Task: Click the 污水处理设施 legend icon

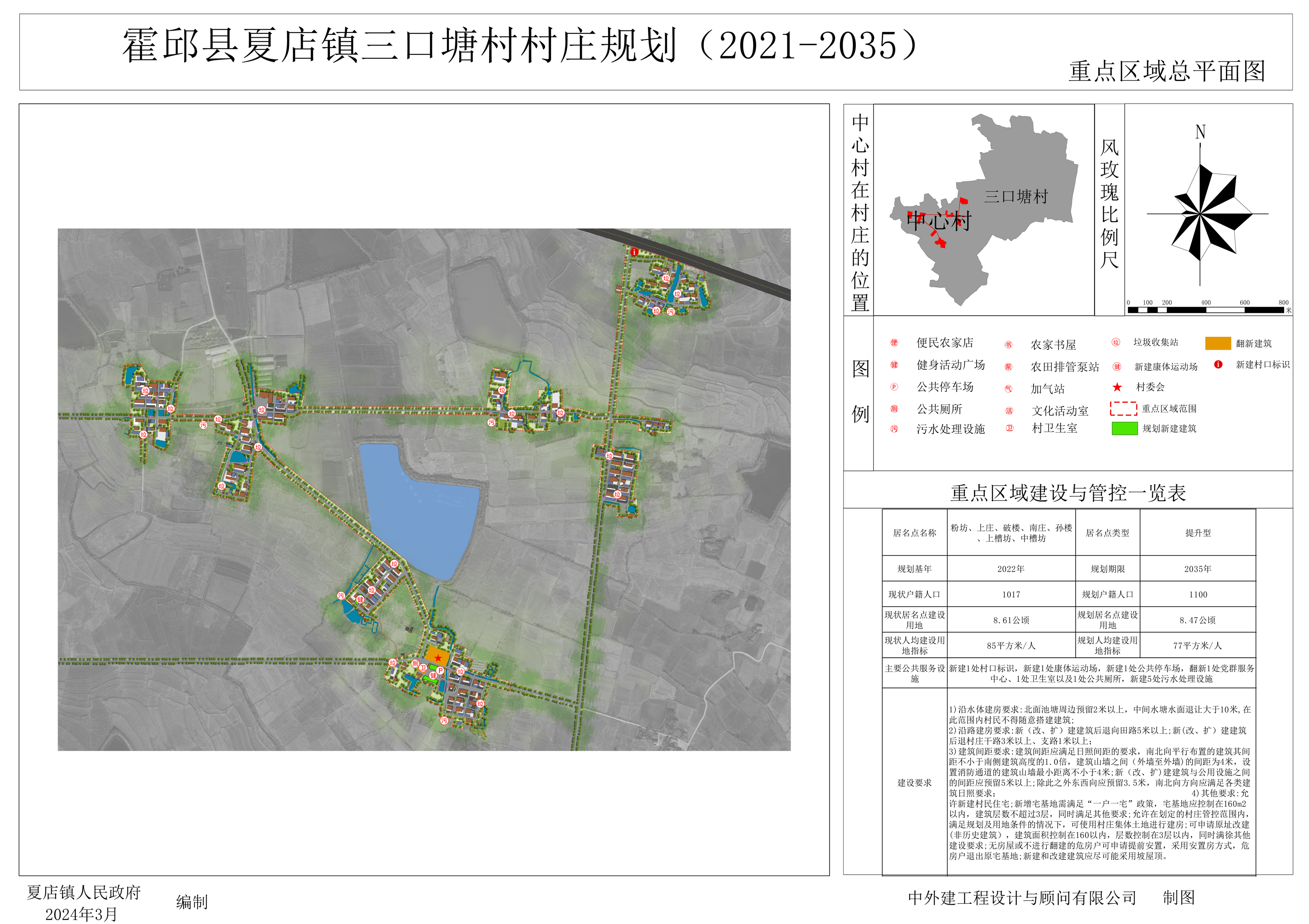Action: click(x=894, y=429)
